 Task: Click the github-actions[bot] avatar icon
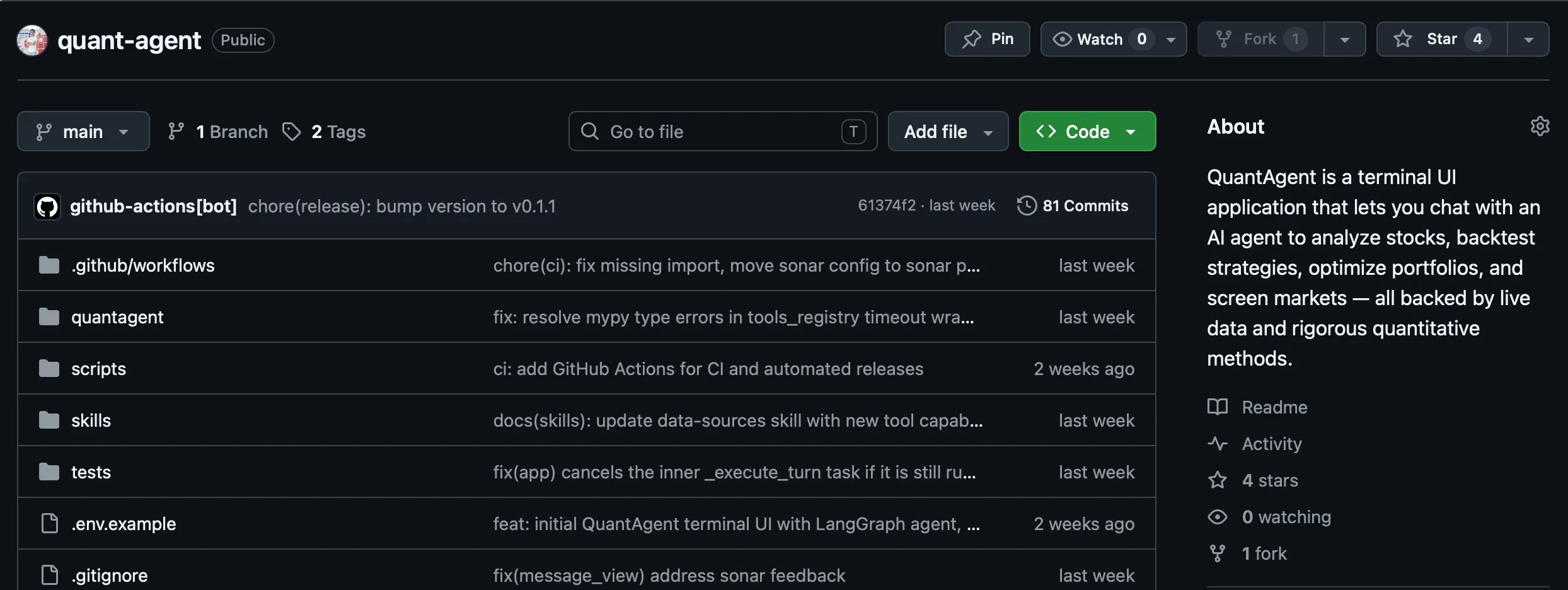[47, 206]
